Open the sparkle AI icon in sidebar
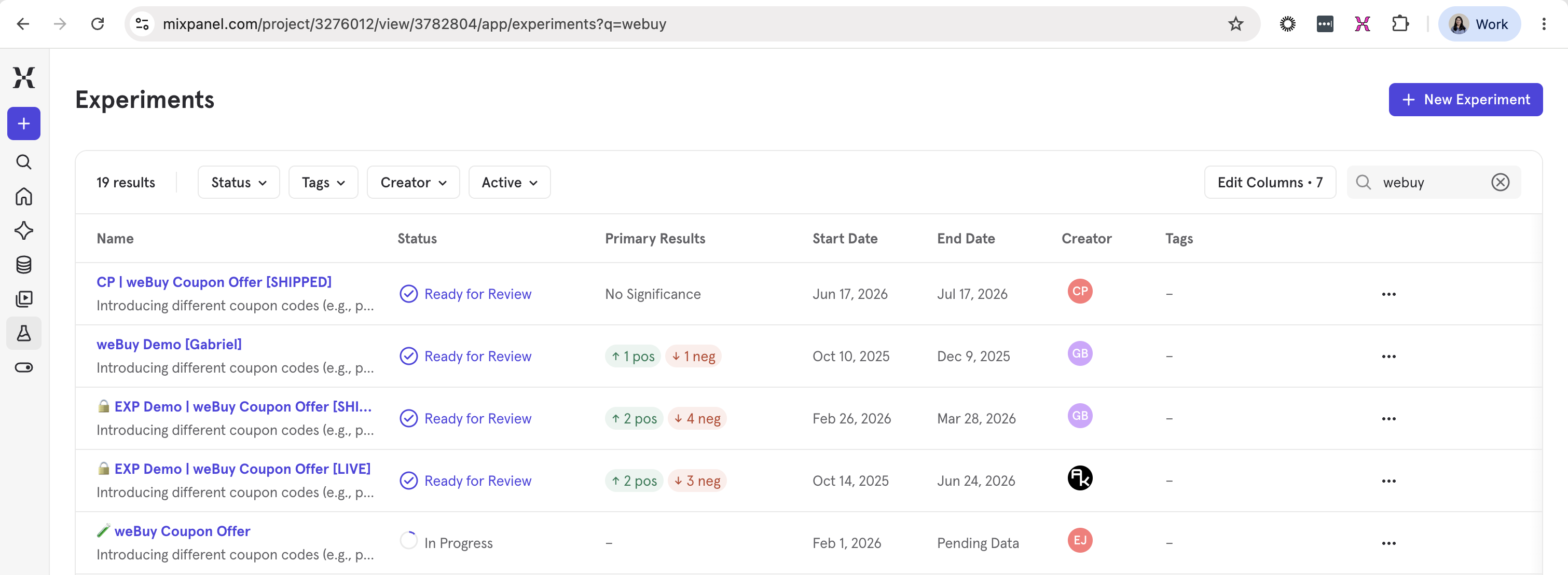This screenshot has height=575, width=1568. pyautogui.click(x=24, y=230)
